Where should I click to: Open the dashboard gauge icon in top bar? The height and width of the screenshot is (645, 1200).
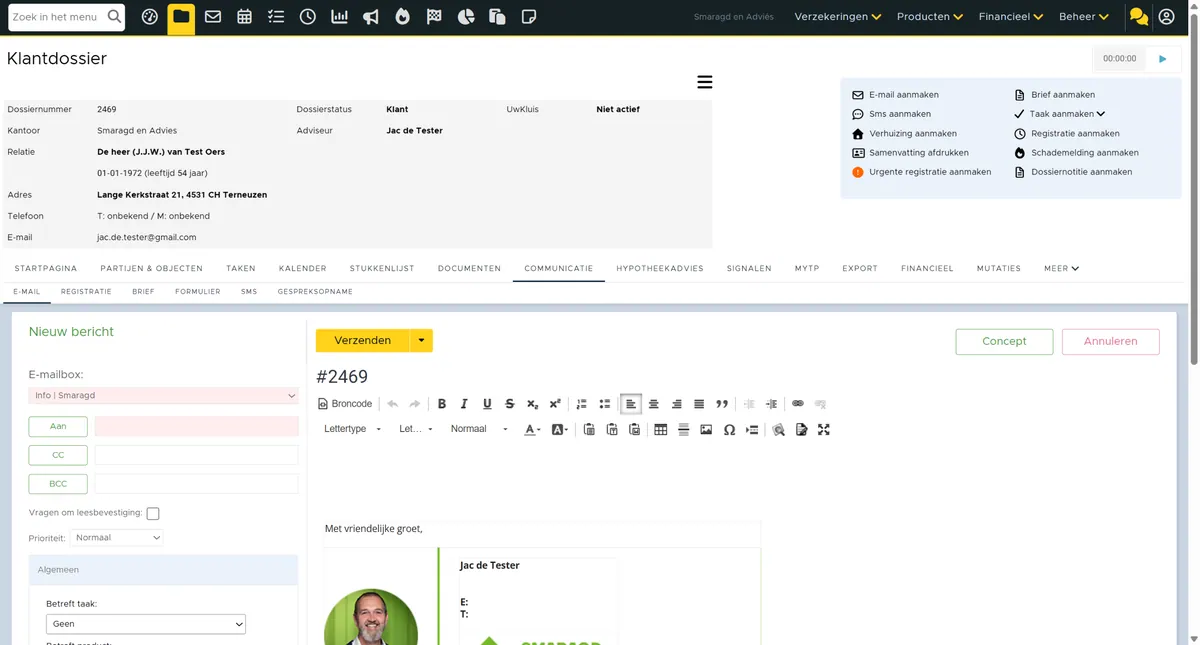pyautogui.click(x=150, y=17)
